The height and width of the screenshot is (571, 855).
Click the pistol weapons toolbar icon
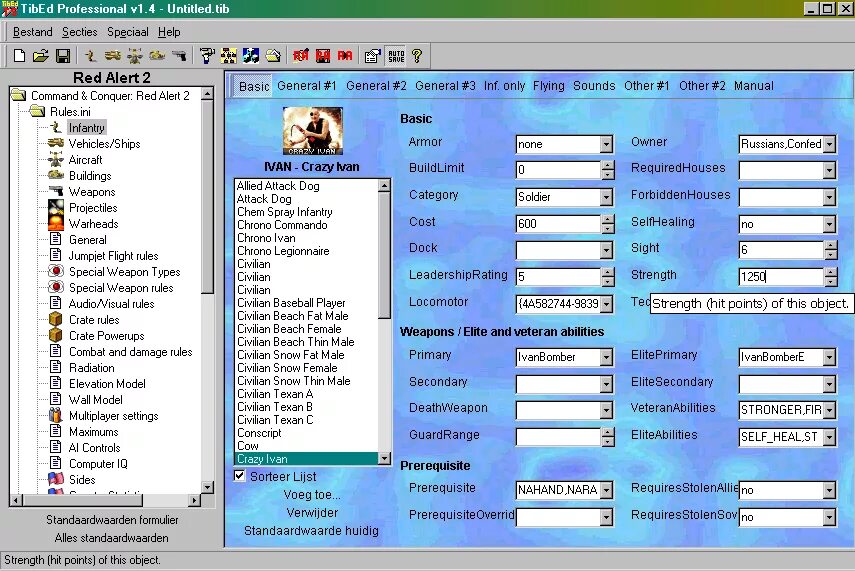click(179, 55)
